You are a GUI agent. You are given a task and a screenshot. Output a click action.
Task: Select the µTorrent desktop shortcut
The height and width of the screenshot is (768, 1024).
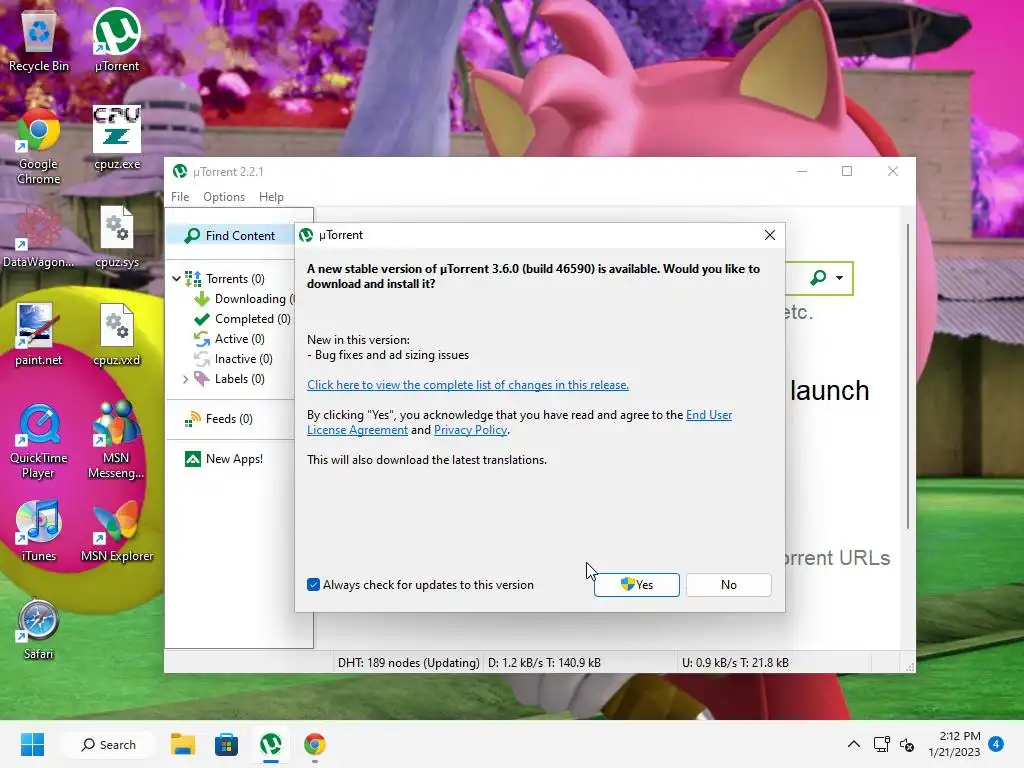coord(116,40)
